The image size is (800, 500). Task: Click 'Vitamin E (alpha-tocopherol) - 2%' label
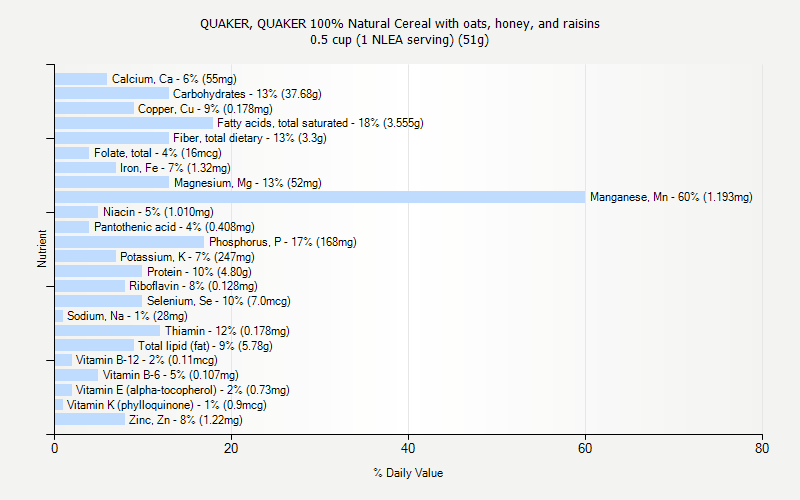coord(182,390)
